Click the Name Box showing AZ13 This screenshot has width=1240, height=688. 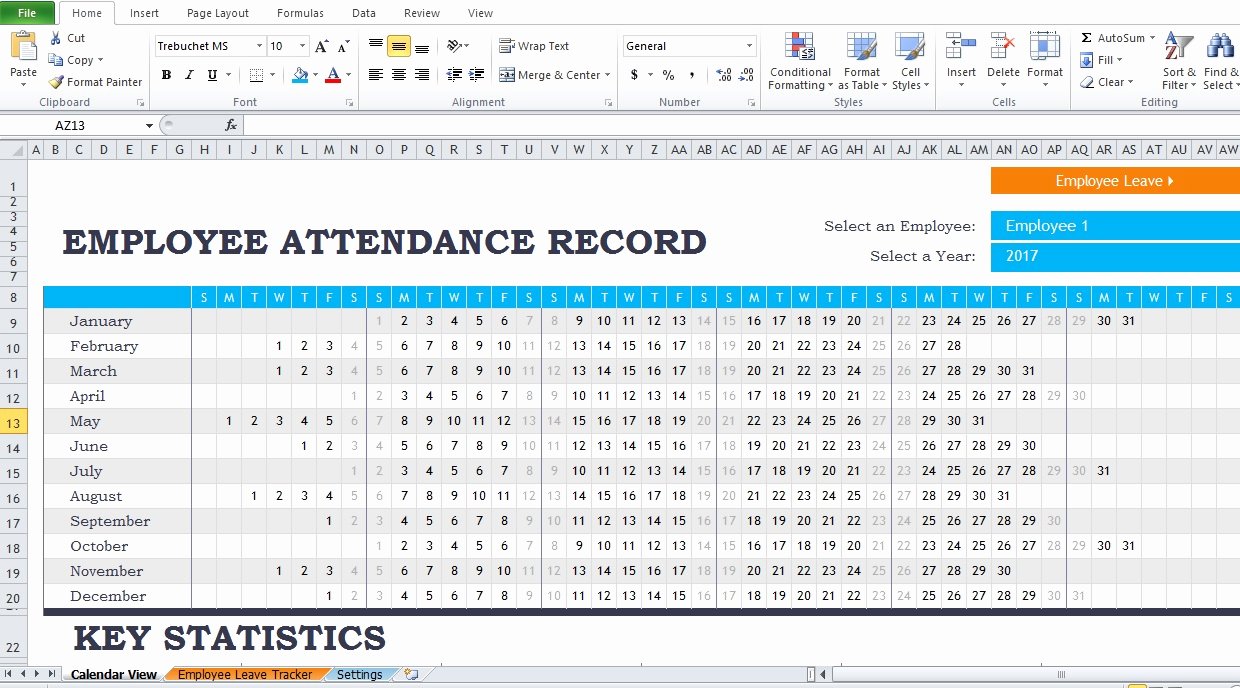point(71,125)
